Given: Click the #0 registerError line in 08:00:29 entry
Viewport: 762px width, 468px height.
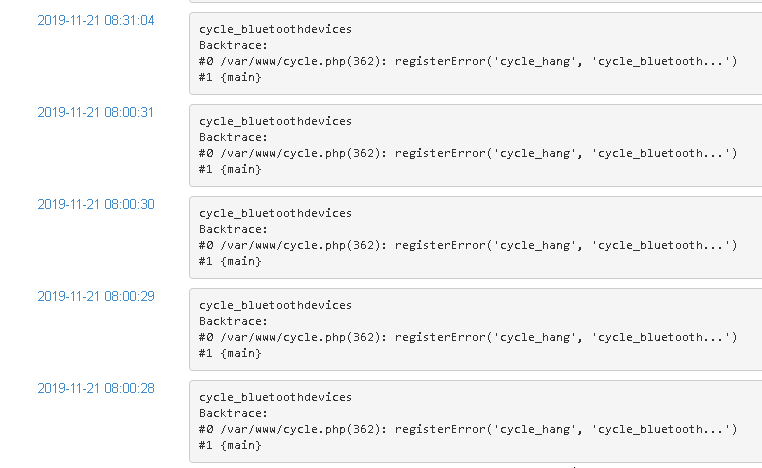Looking at the screenshot, I should (x=467, y=338).
